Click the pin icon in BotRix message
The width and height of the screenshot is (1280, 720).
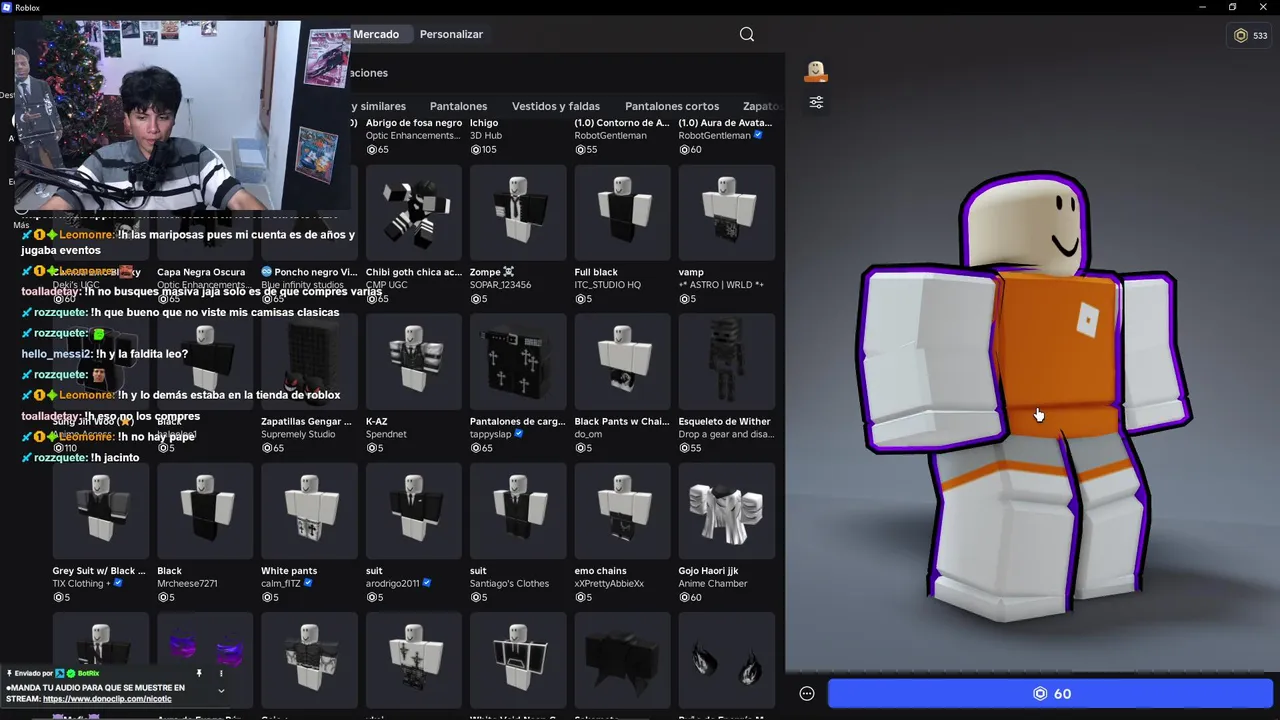coord(199,673)
